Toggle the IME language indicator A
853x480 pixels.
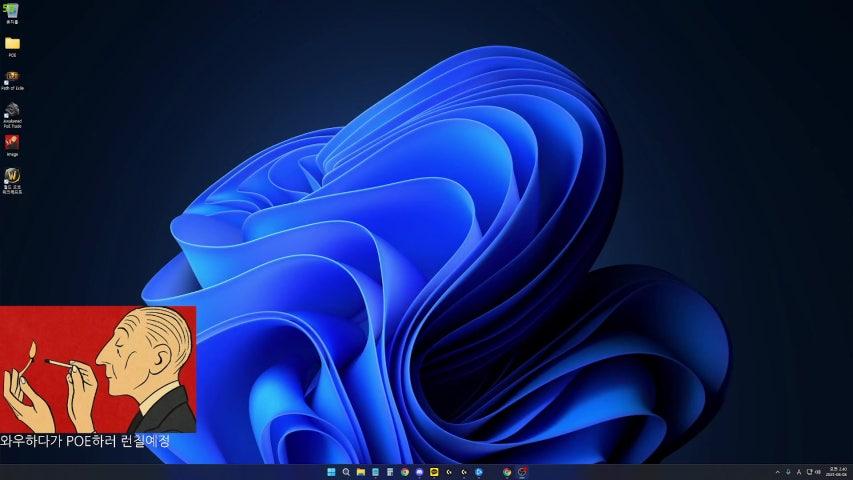pyautogui.click(x=799, y=472)
